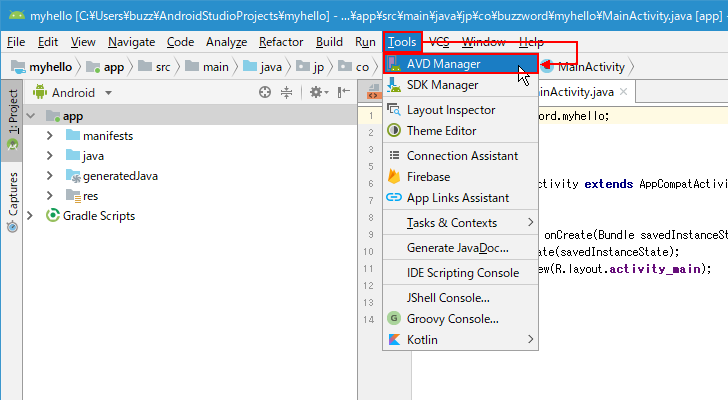This screenshot has width=728, height=400.
Task: Click line number 10 in gutter
Action: click(369, 252)
